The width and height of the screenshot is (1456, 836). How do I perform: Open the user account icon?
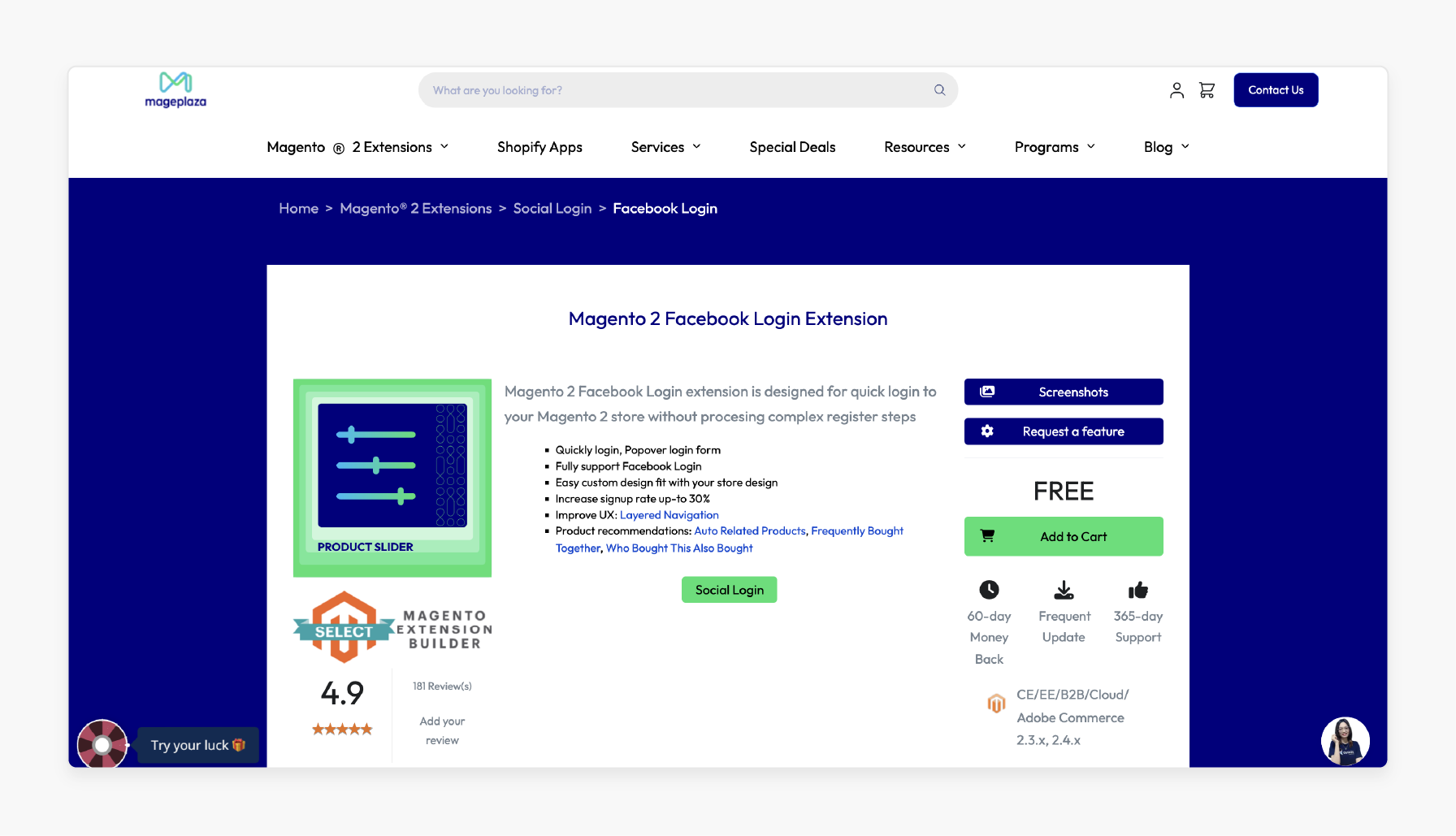point(1176,90)
